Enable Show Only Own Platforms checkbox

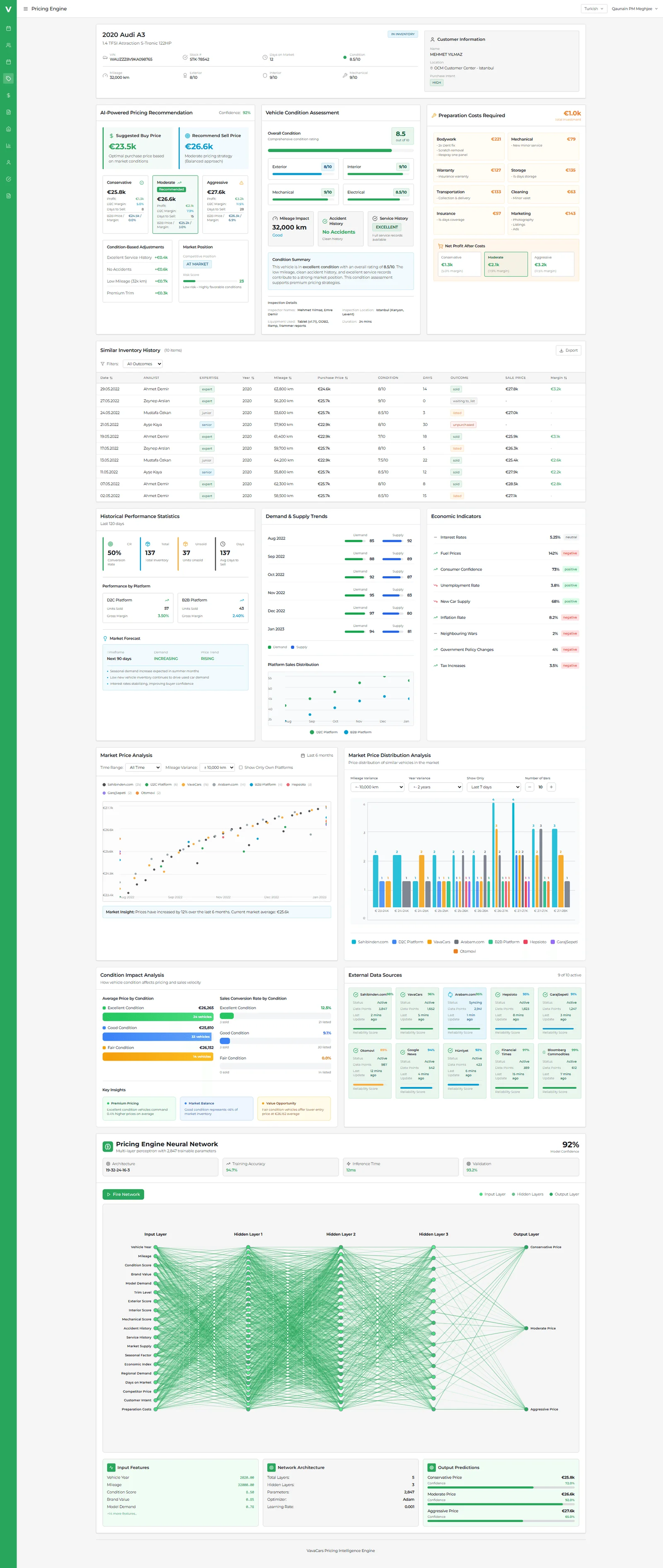pyautogui.click(x=240, y=768)
